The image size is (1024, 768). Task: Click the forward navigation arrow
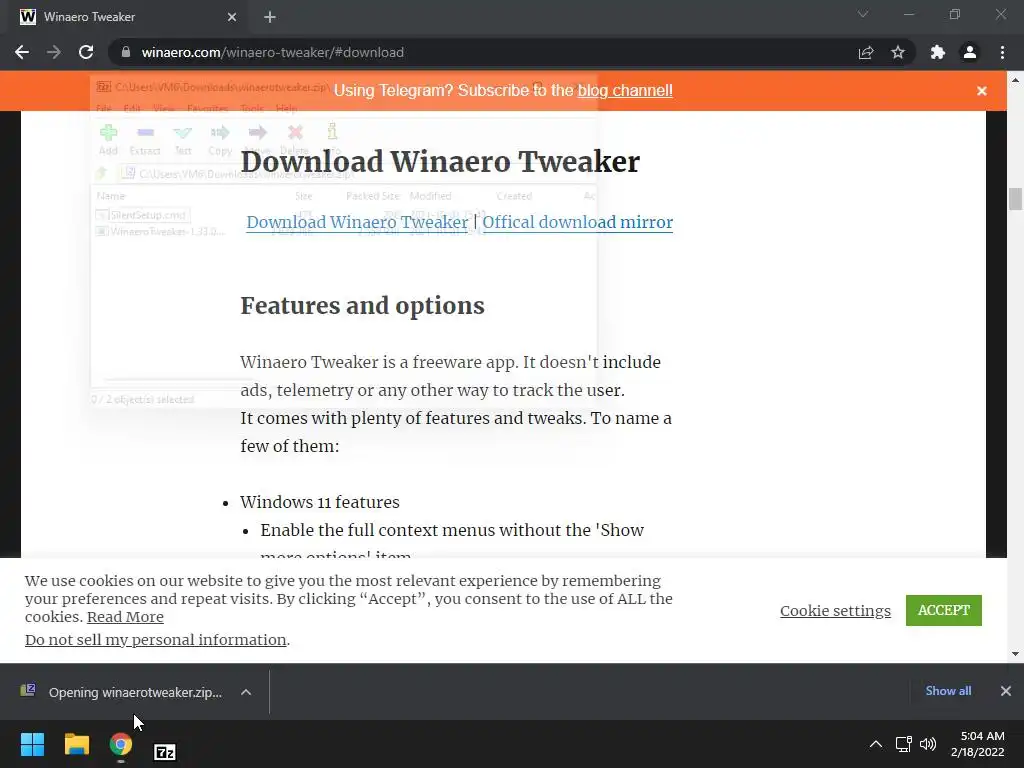point(54,52)
